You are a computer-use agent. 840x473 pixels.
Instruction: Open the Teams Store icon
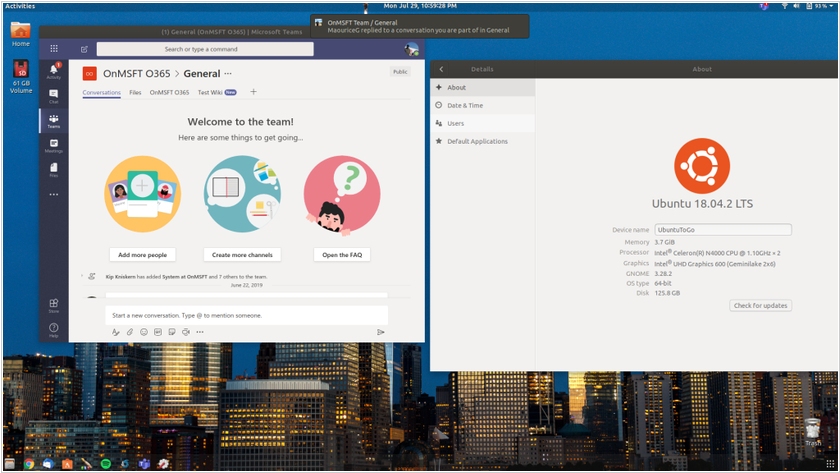click(x=53, y=305)
